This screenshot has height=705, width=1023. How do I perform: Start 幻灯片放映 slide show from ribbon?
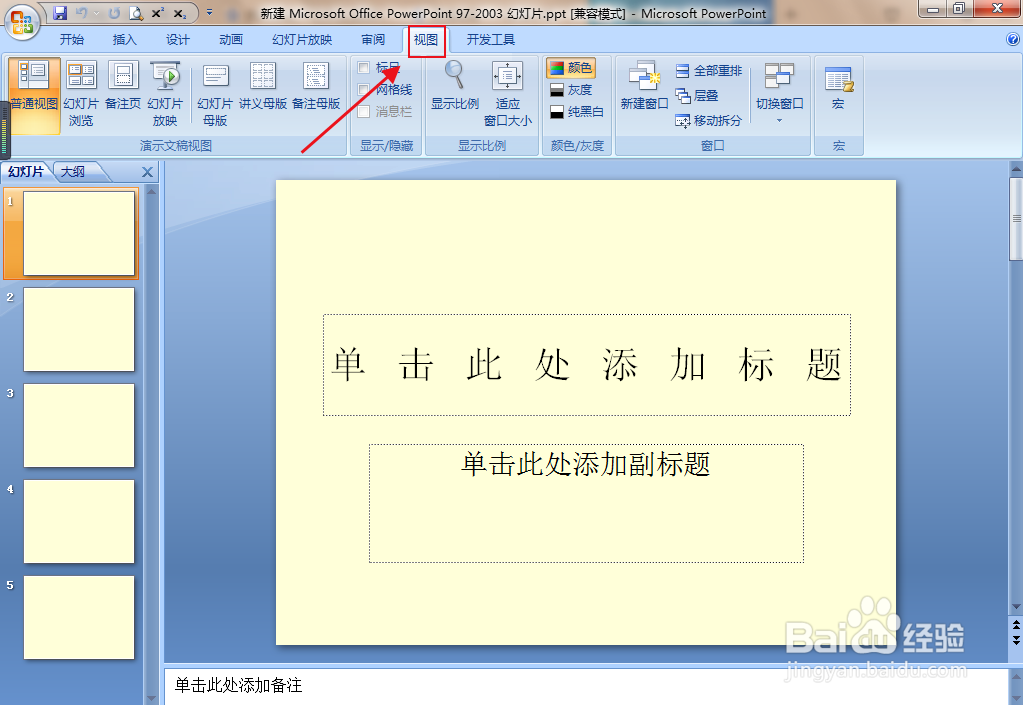[x=165, y=95]
